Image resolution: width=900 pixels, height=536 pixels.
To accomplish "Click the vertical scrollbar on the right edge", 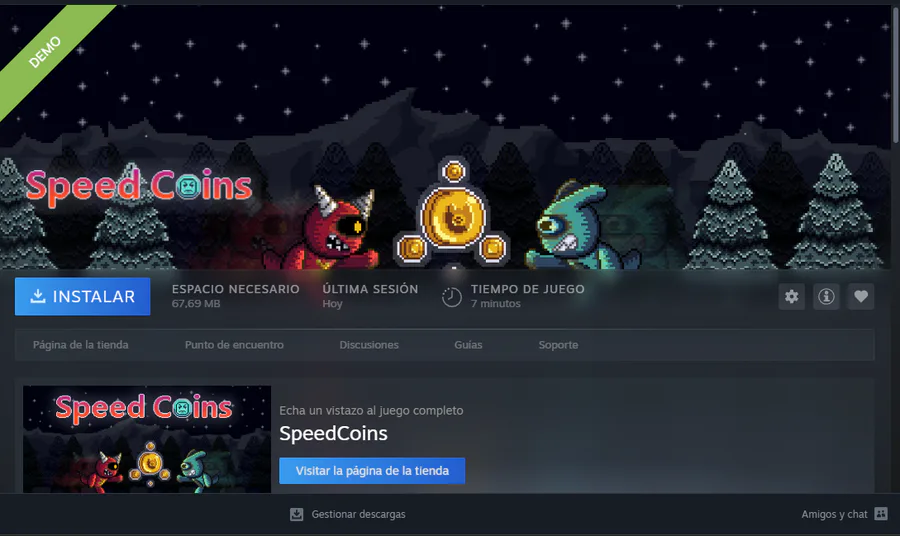I will coord(895,73).
